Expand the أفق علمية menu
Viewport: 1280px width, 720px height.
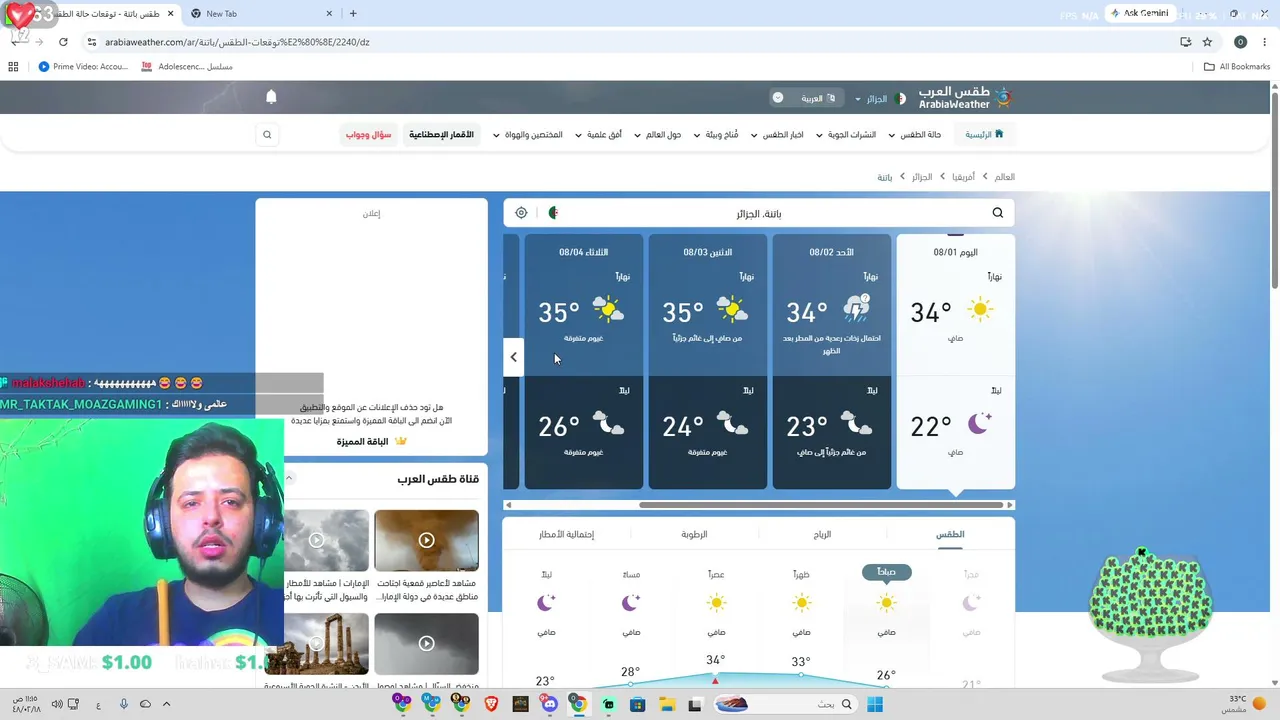[599, 135]
